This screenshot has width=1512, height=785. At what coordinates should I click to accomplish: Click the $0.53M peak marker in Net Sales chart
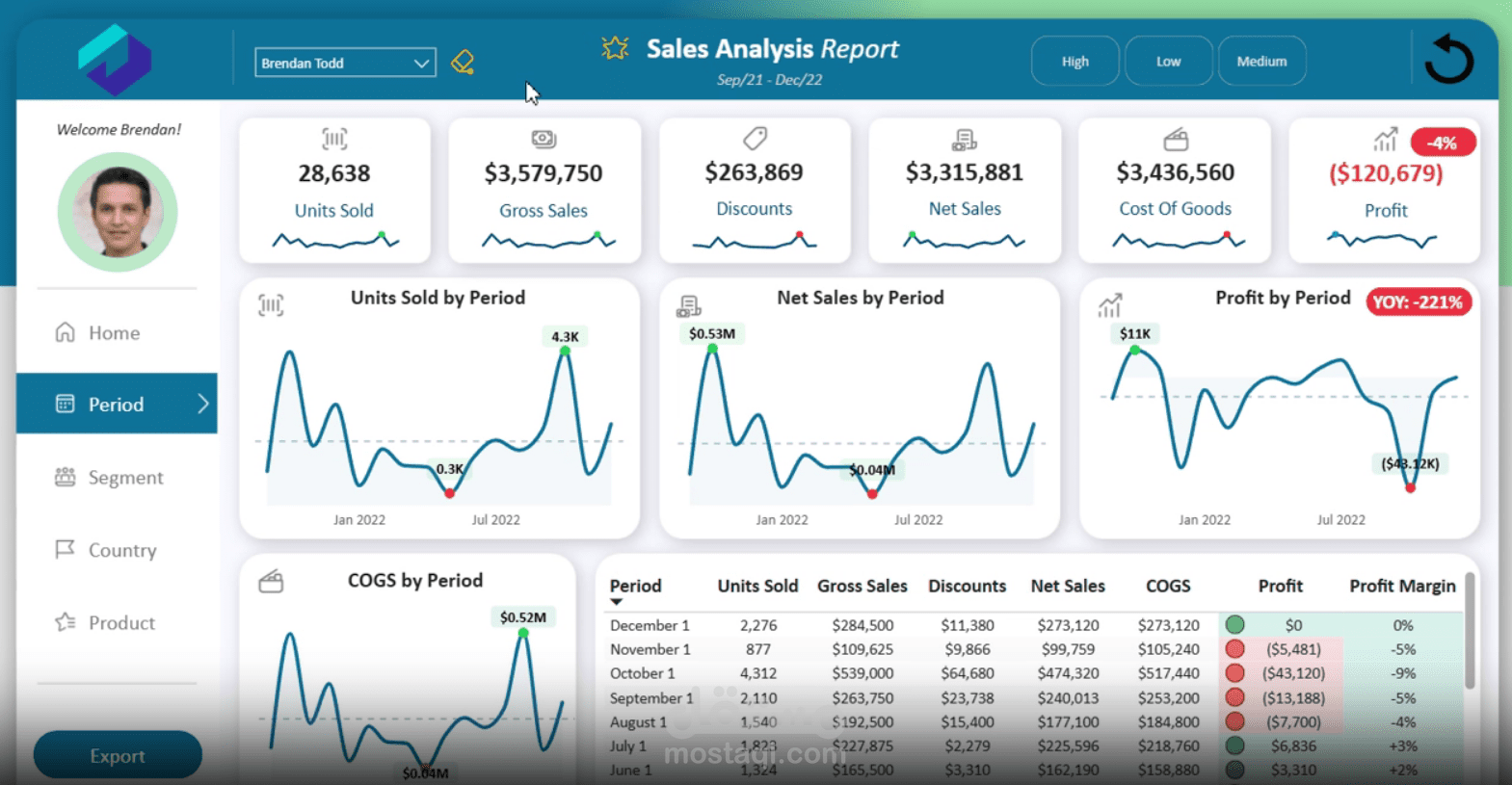(x=712, y=349)
